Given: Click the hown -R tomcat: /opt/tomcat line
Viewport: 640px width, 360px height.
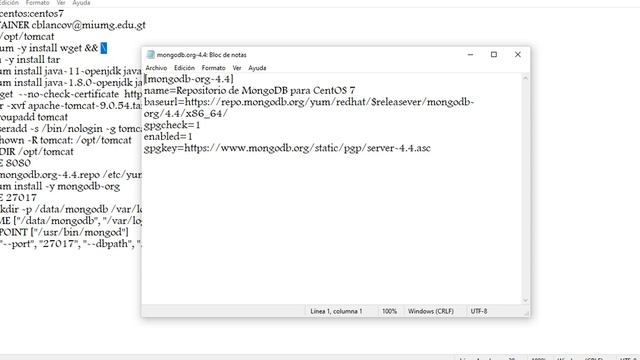Looking at the screenshot, I should 66,140.
